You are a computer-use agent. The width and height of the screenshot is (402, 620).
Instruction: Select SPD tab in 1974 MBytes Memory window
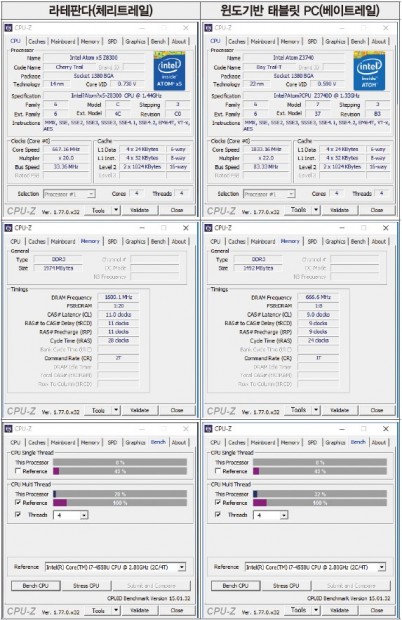tap(112, 242)
